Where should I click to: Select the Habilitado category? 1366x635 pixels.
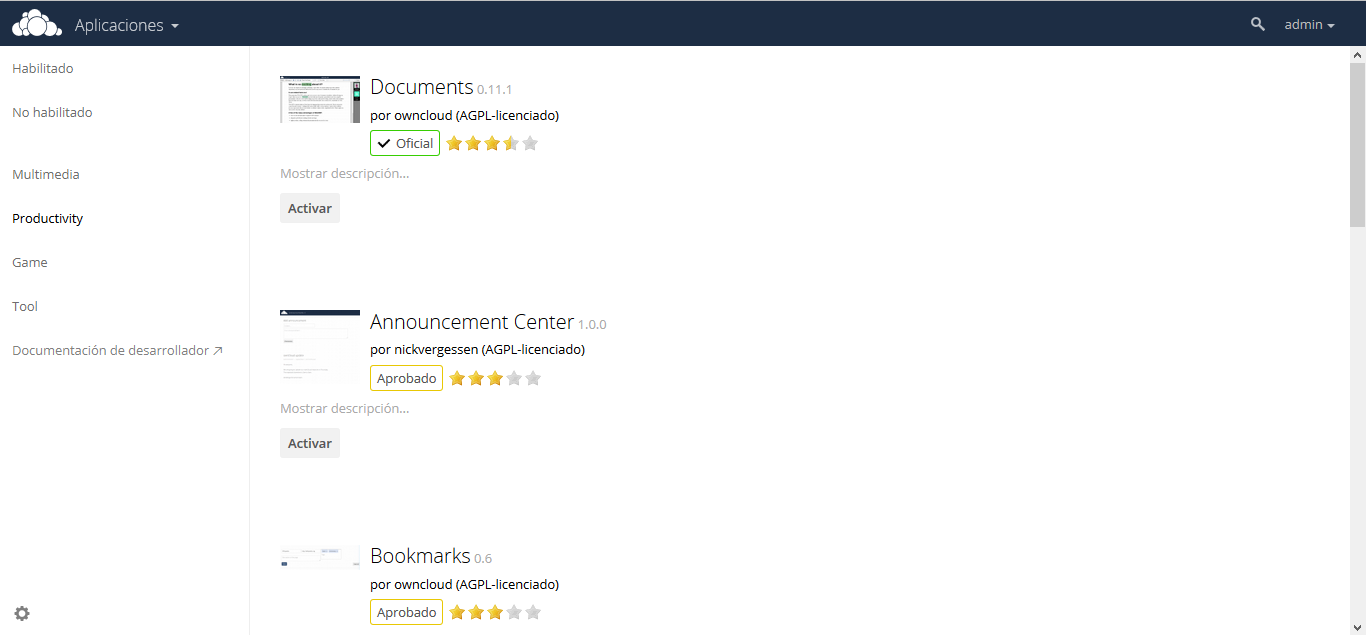coord(43,68)
